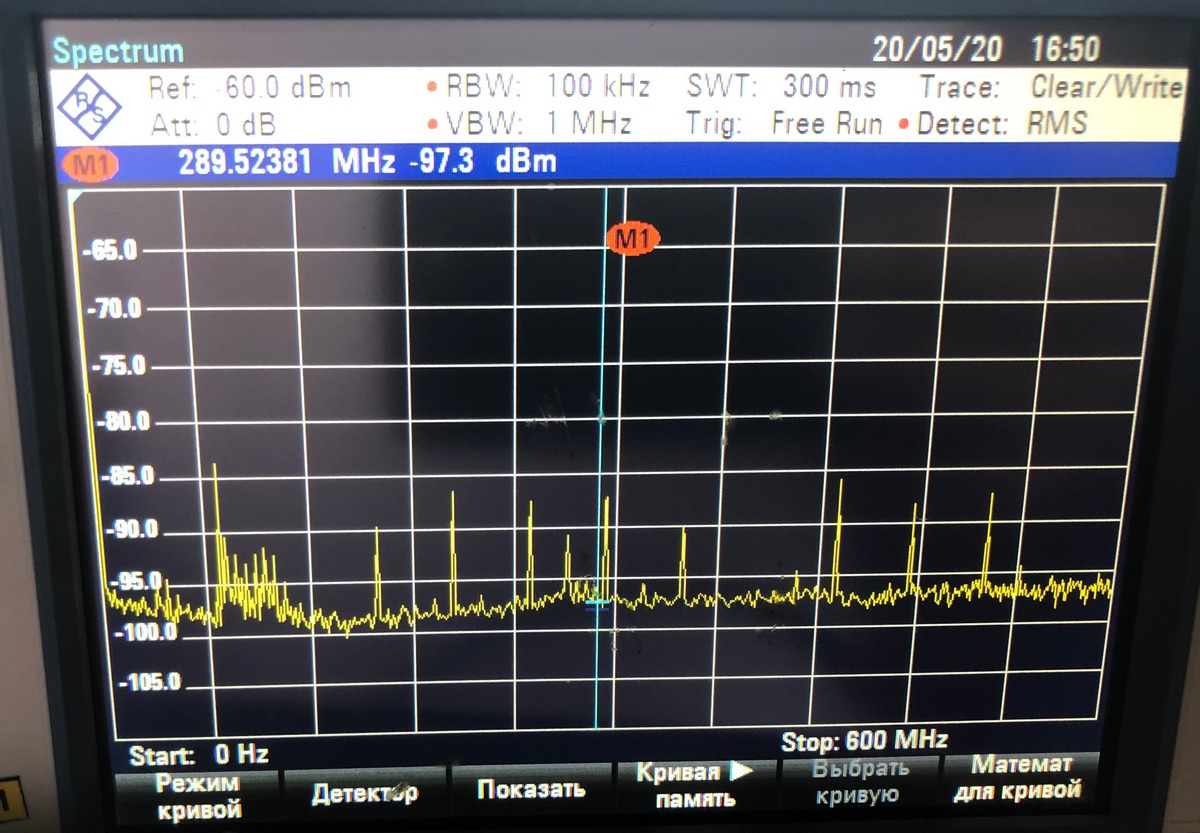
Task: Click the -85.0 y-axis label
Action: click(x=128, y=476)
